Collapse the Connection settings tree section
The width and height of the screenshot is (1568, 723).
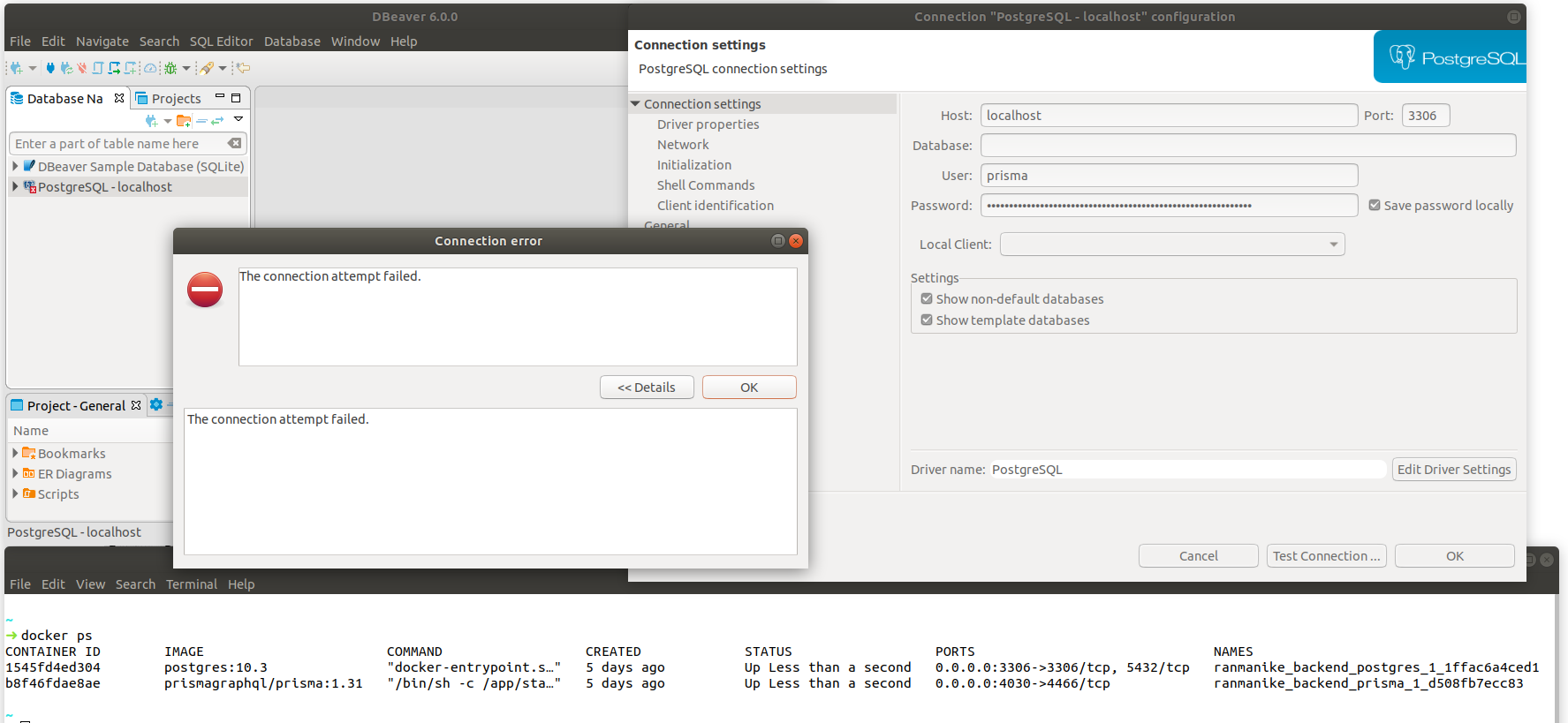635,103
